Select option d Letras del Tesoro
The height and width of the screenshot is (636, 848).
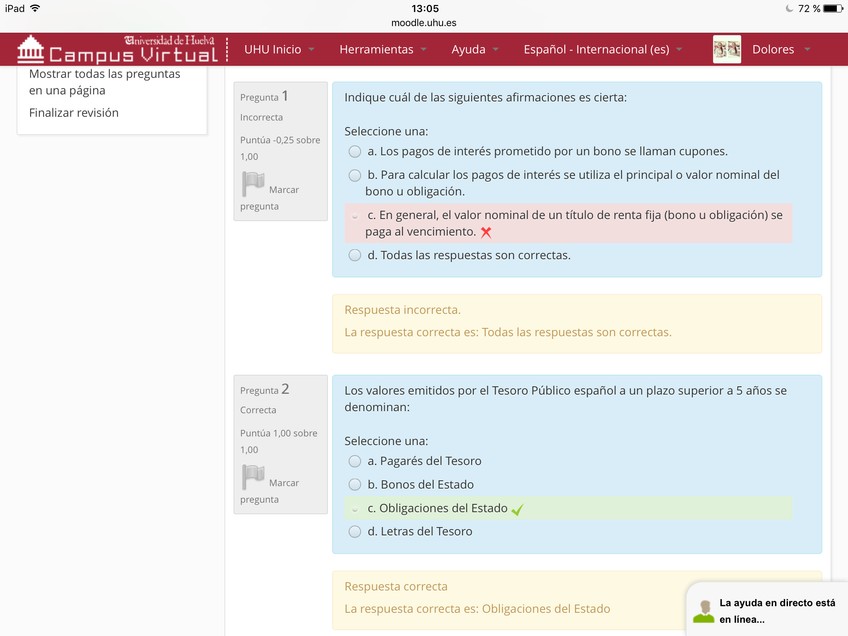[355, 532]
